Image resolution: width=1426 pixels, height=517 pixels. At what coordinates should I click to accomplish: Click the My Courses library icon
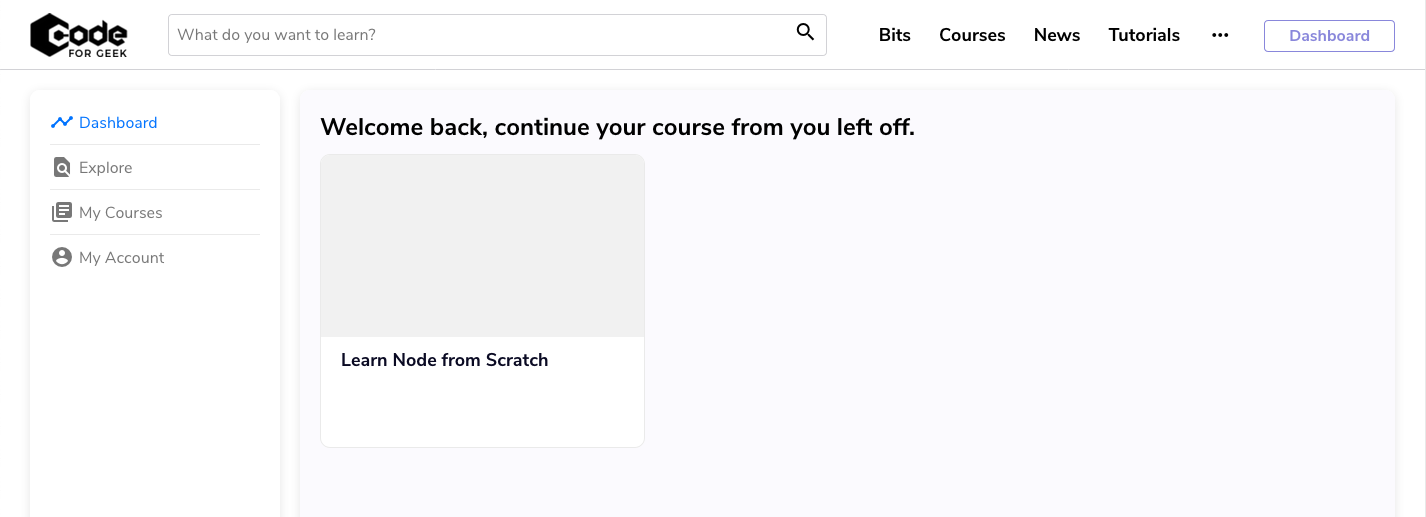pos(62,212)
